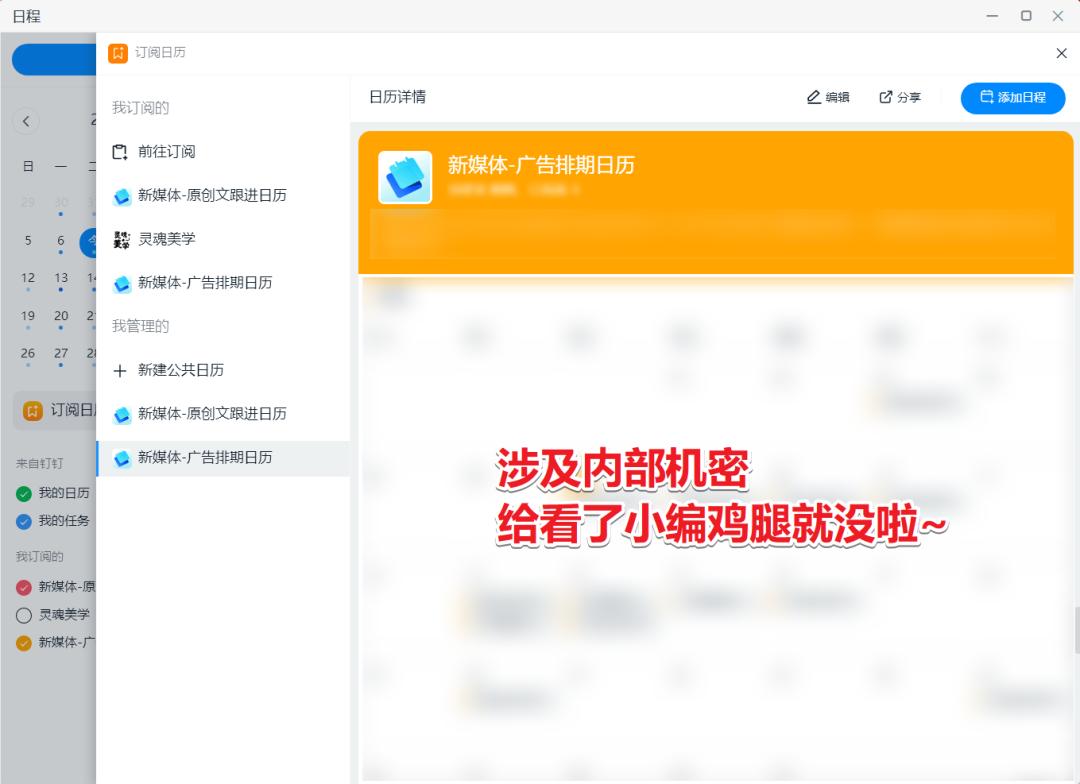Click the 订阅日历 bookmark icon in dialog header
The image size is (1080, 784).
click(x=117, y=53)
